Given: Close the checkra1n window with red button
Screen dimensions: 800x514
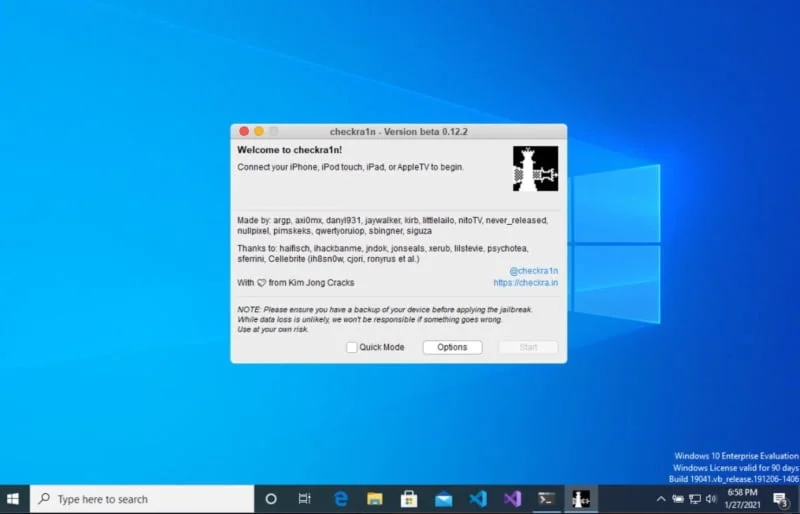Looking at the screenshot, I should coord(244,131).
